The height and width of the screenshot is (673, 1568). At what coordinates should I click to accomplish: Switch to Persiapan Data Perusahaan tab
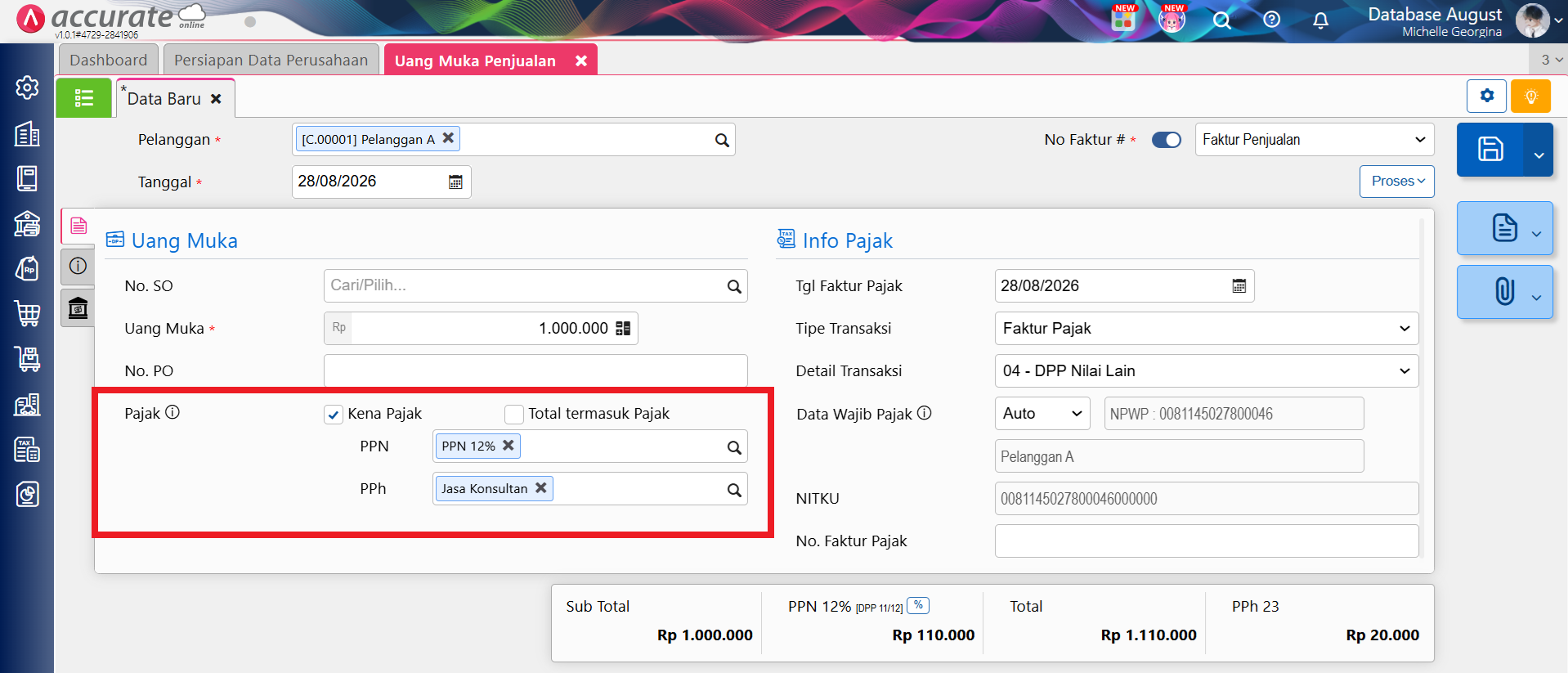point(271,60)
